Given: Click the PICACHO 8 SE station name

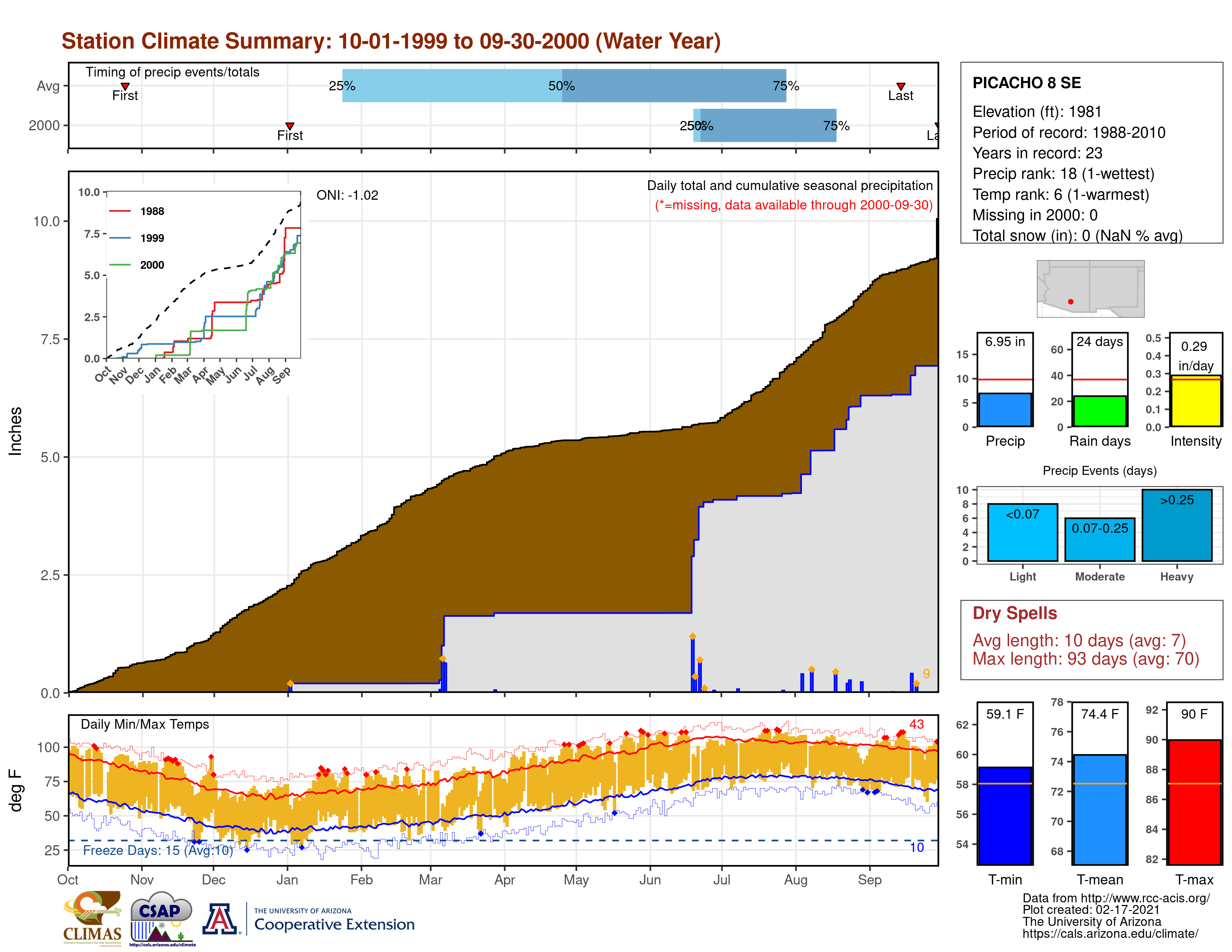Looking at the screenshot, I should tap(1026, 83).
